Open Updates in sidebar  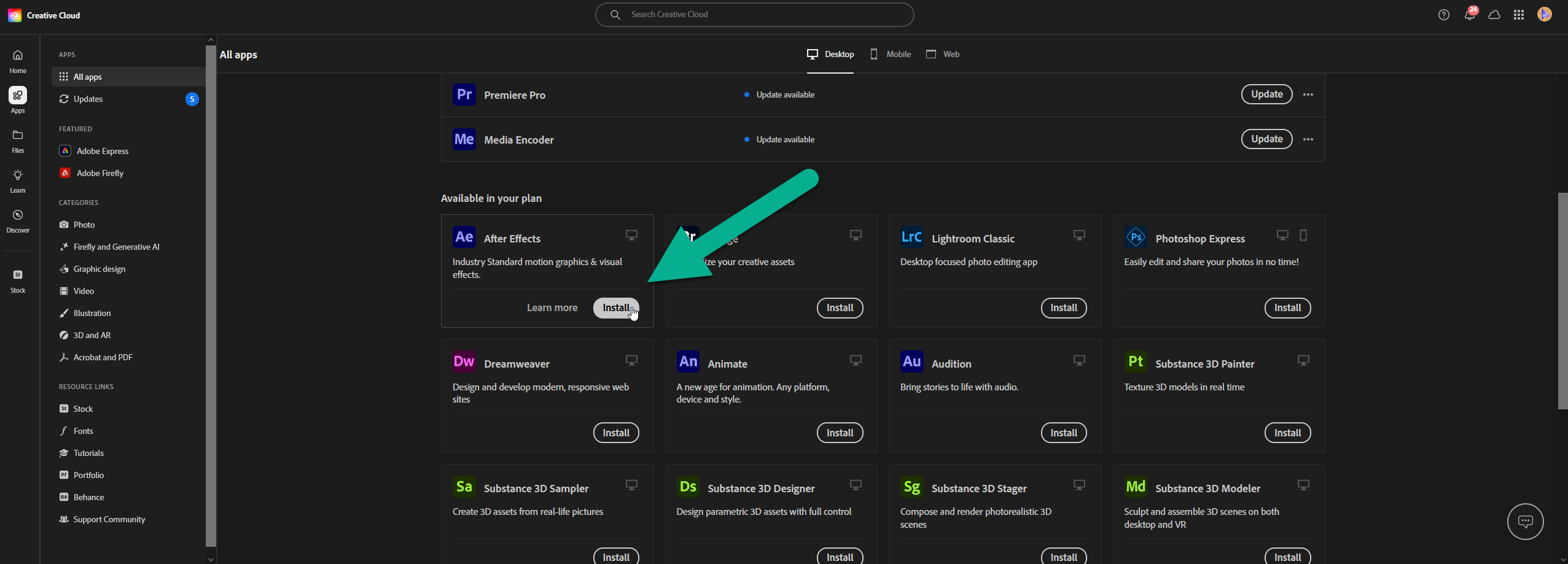(x=128, y=99)
